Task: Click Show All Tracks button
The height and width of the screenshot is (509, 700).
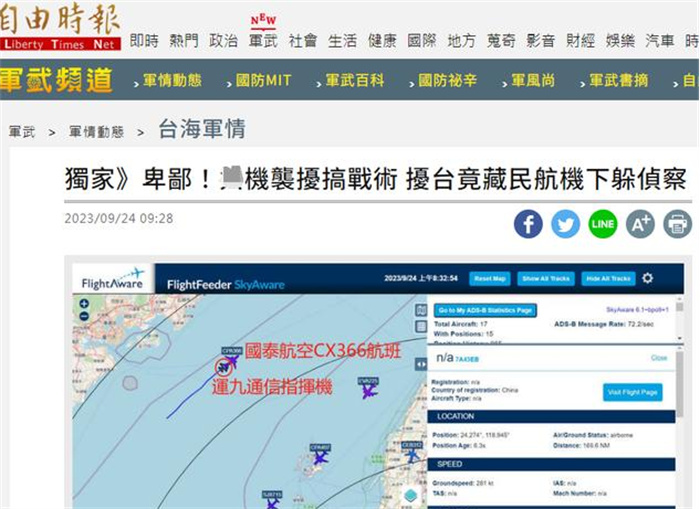Action: (x=546, y=279)
